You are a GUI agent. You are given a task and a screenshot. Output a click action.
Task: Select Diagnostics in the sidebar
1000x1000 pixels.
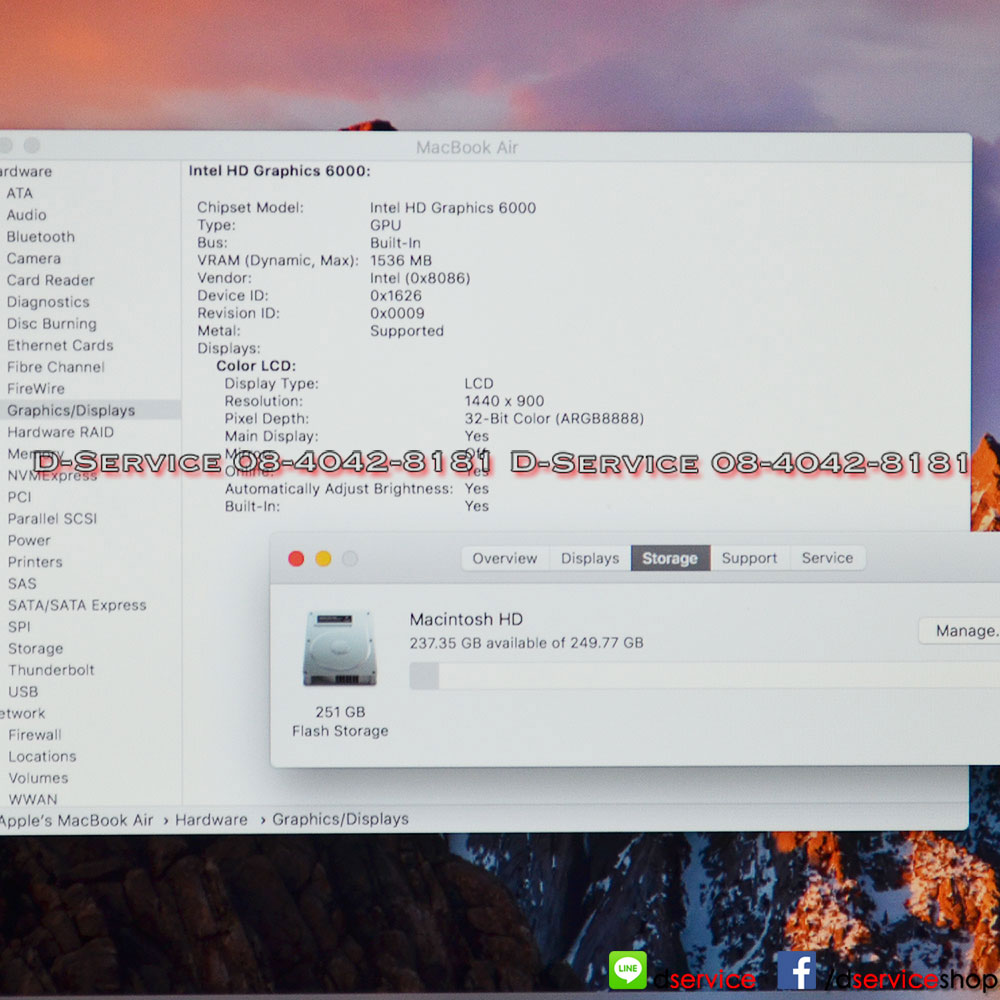tap(48, 302)
